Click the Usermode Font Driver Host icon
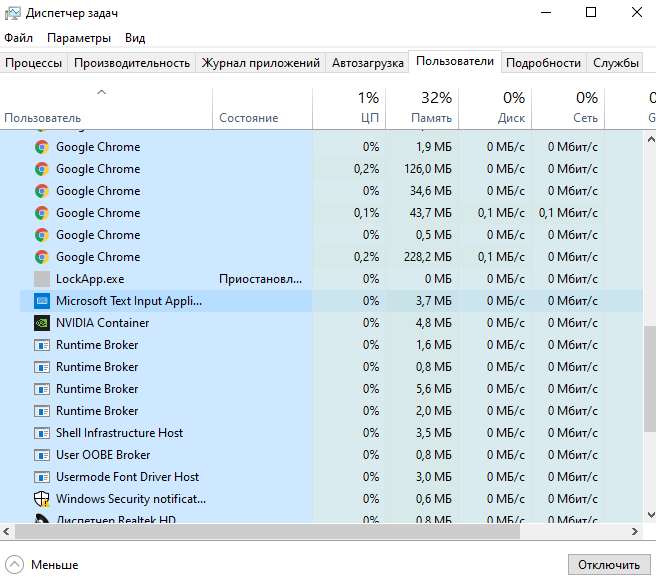The width and height of the screenshot is (656, 583). point(42,477)
